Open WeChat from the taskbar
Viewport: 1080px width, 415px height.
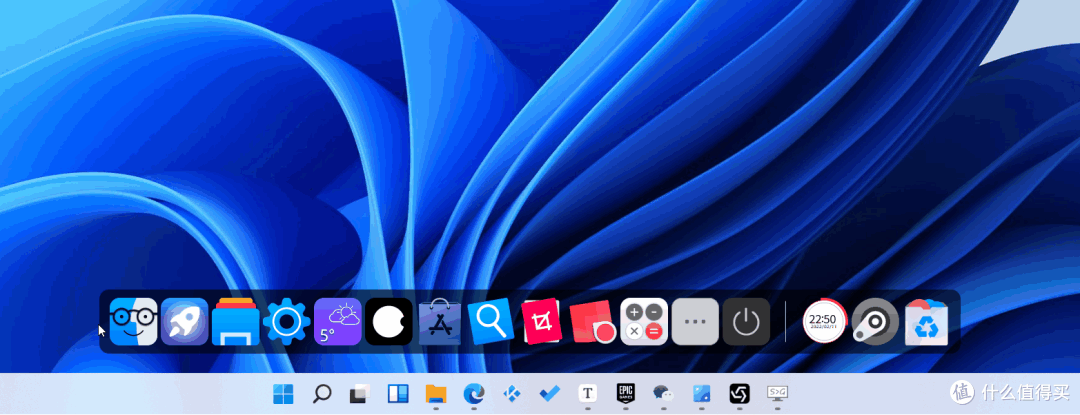click(x=663, y=394)
